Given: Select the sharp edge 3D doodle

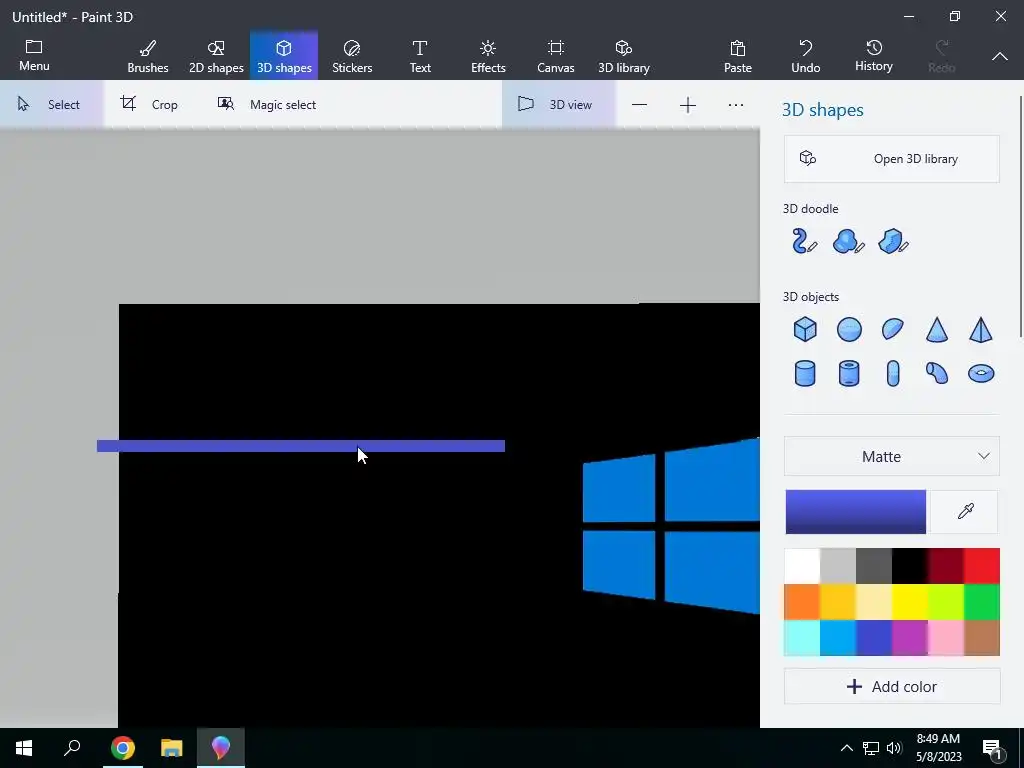Looking at the screenshot, I should (x=893, y=242).
